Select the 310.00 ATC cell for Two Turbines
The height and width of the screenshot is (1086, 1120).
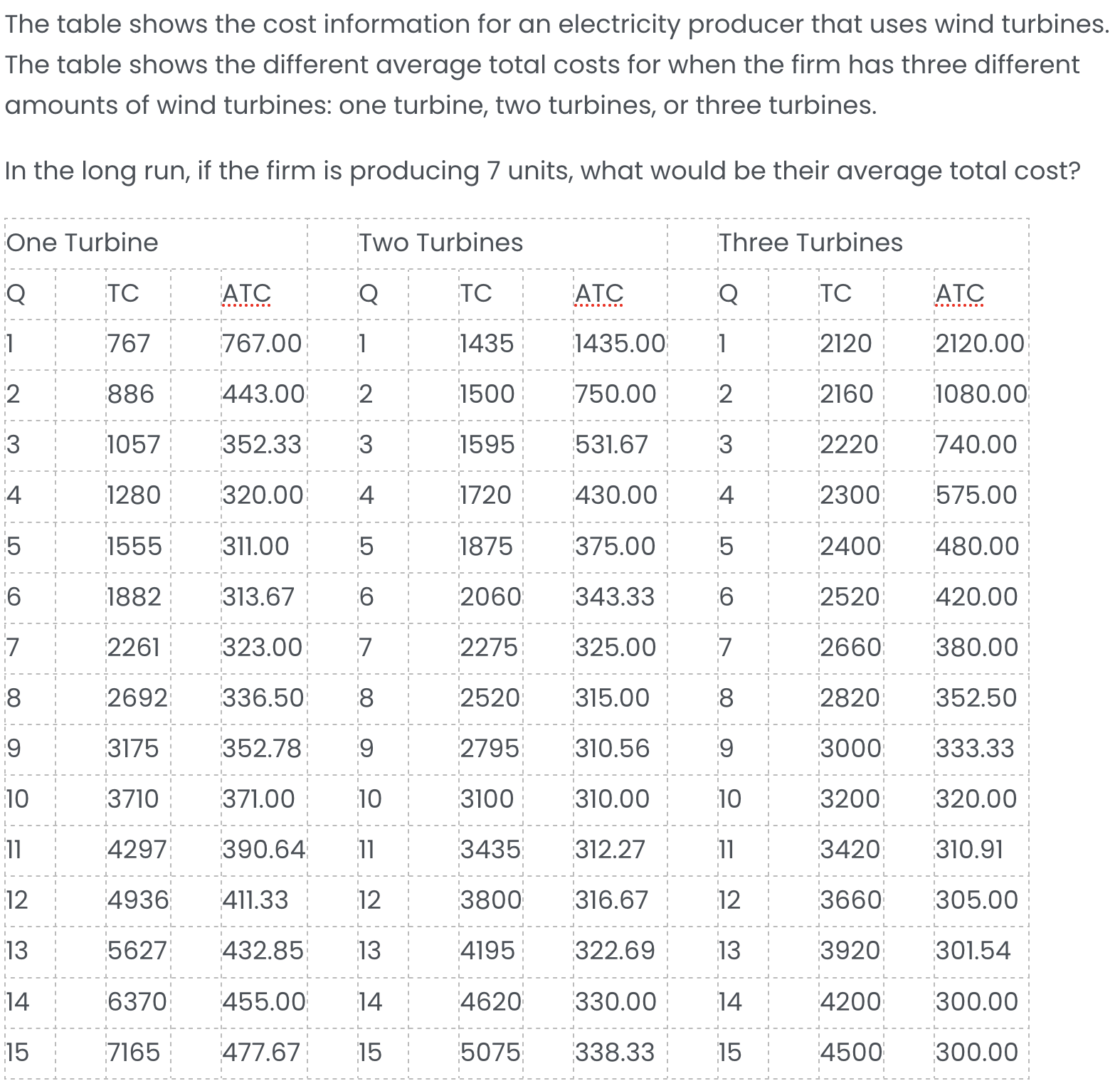pos(612,799)
